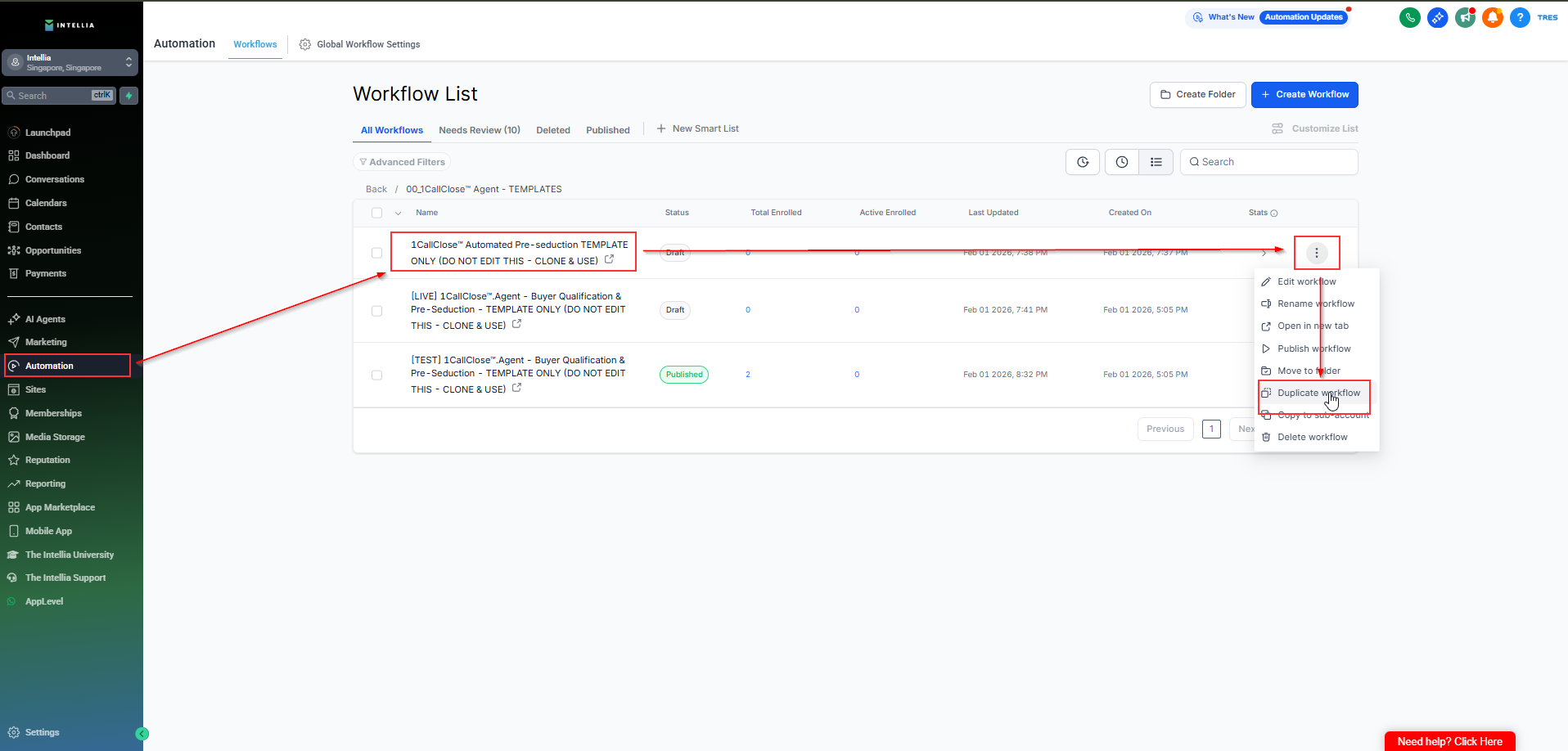
Task: Open the notifications bell icon
Action: [1493, 17]
